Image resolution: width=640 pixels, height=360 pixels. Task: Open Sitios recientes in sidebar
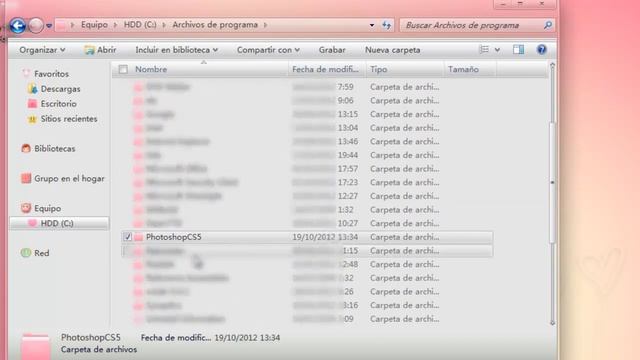[x=69, y=119]
